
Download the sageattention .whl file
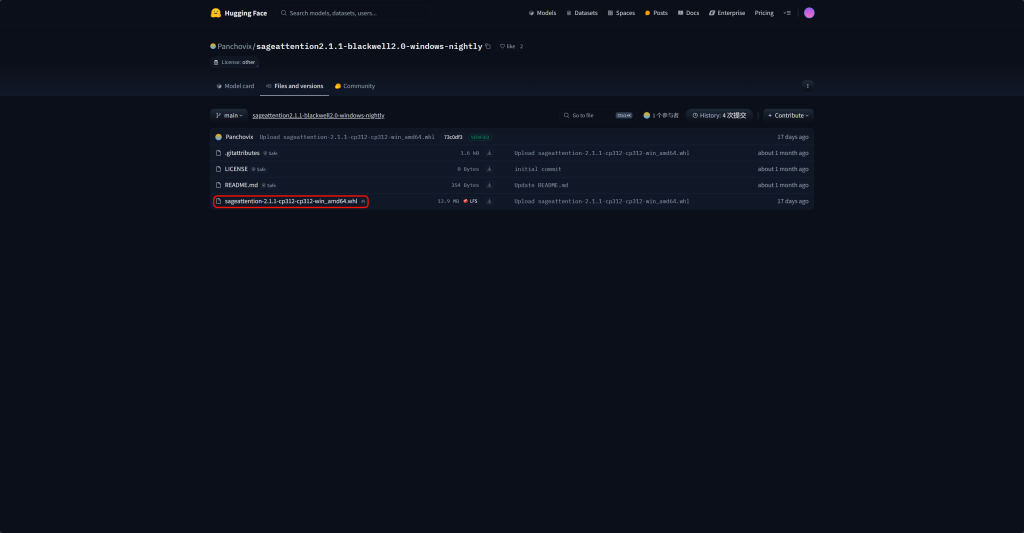(x=489, y=201)
